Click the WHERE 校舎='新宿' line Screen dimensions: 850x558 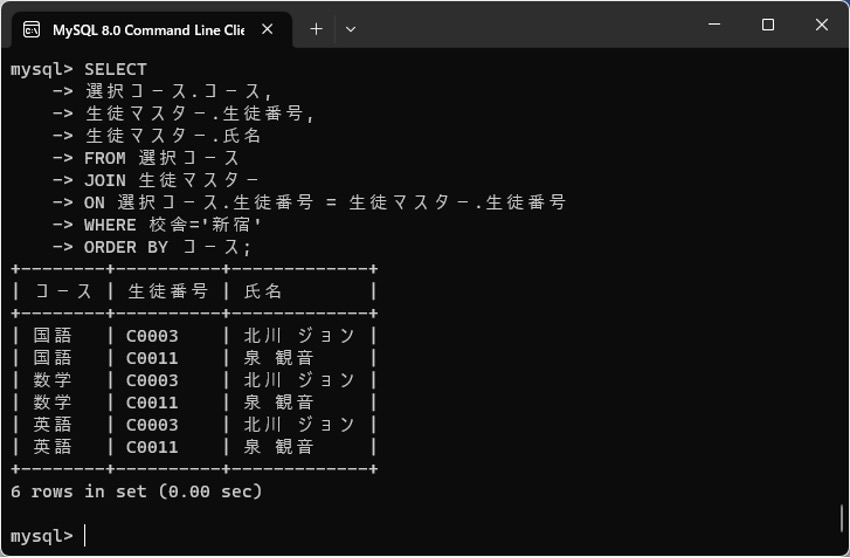pyautogui.click(x=173, y=225)
